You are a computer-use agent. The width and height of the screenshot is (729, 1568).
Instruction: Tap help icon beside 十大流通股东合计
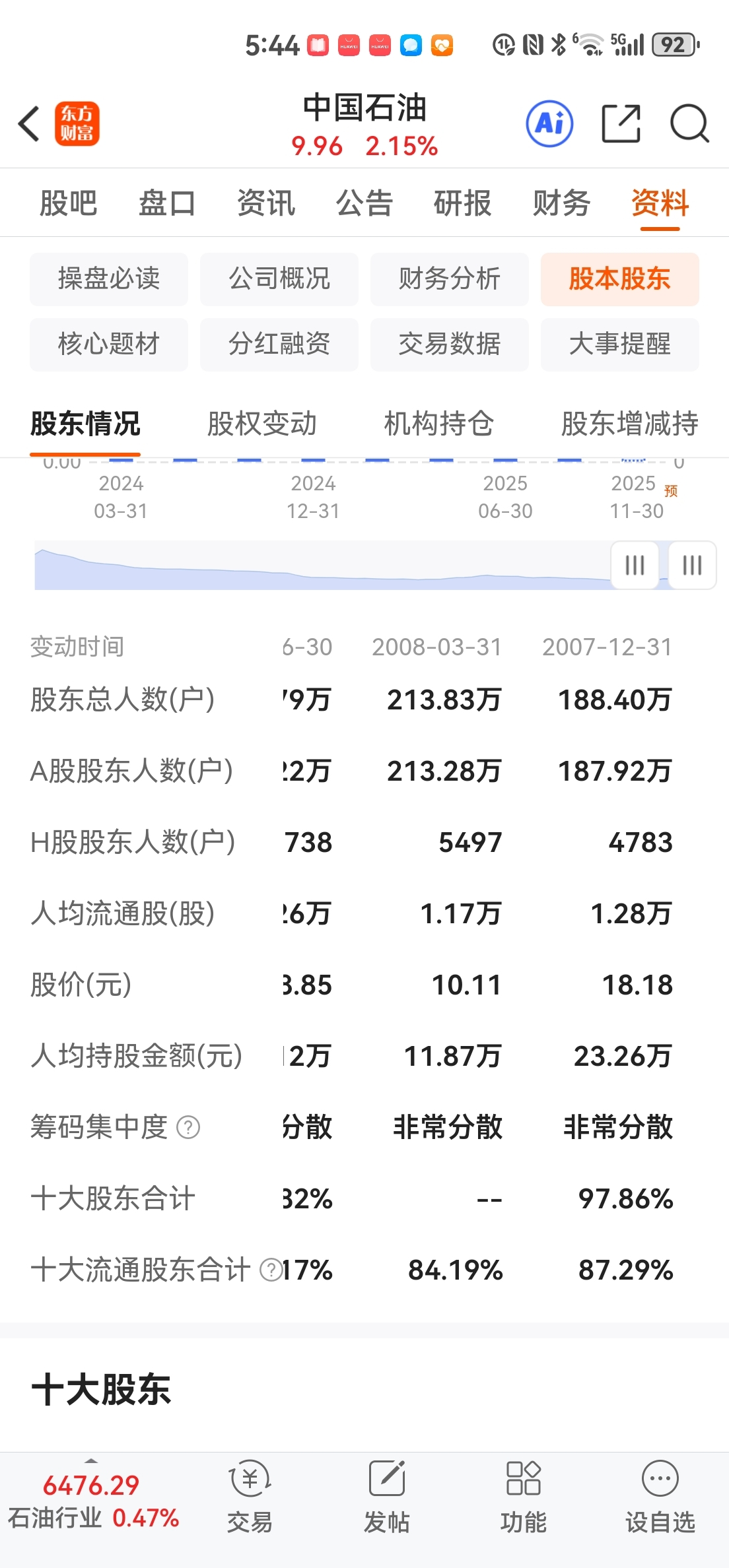click(271, 1270)
